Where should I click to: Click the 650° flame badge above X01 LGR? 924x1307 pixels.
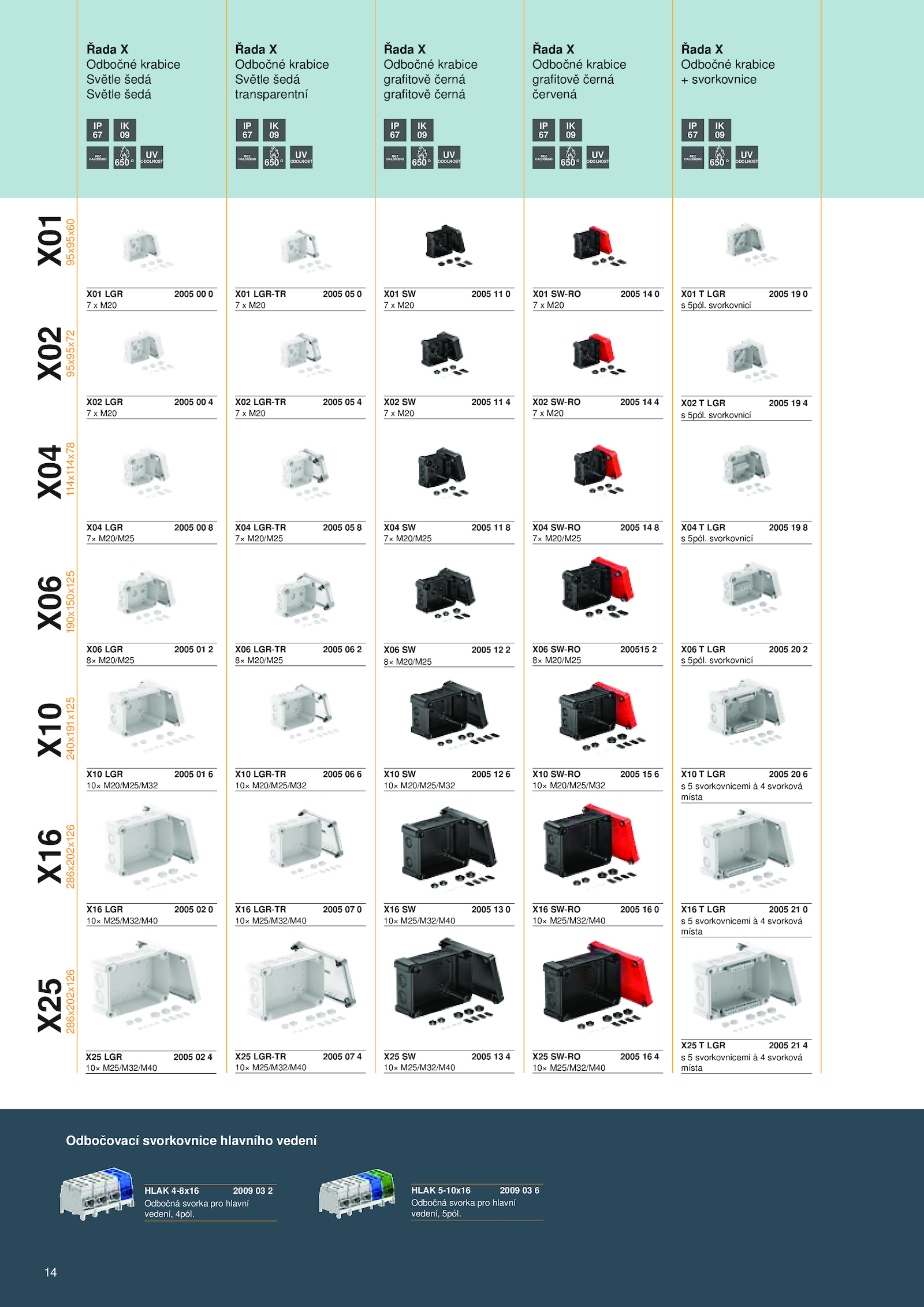click(x=124, y=157)
